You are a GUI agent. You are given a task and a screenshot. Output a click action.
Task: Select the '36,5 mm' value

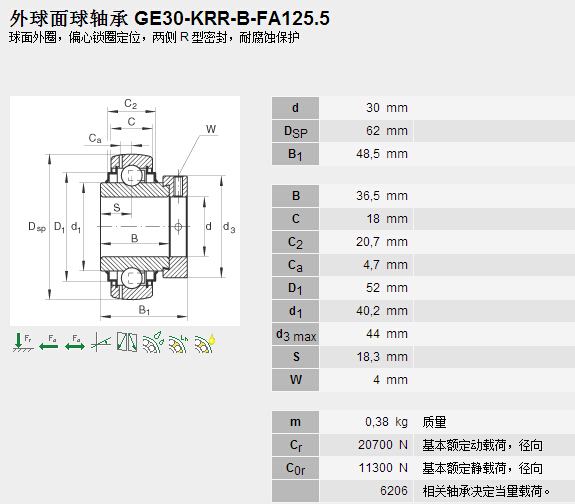[382, 196]
